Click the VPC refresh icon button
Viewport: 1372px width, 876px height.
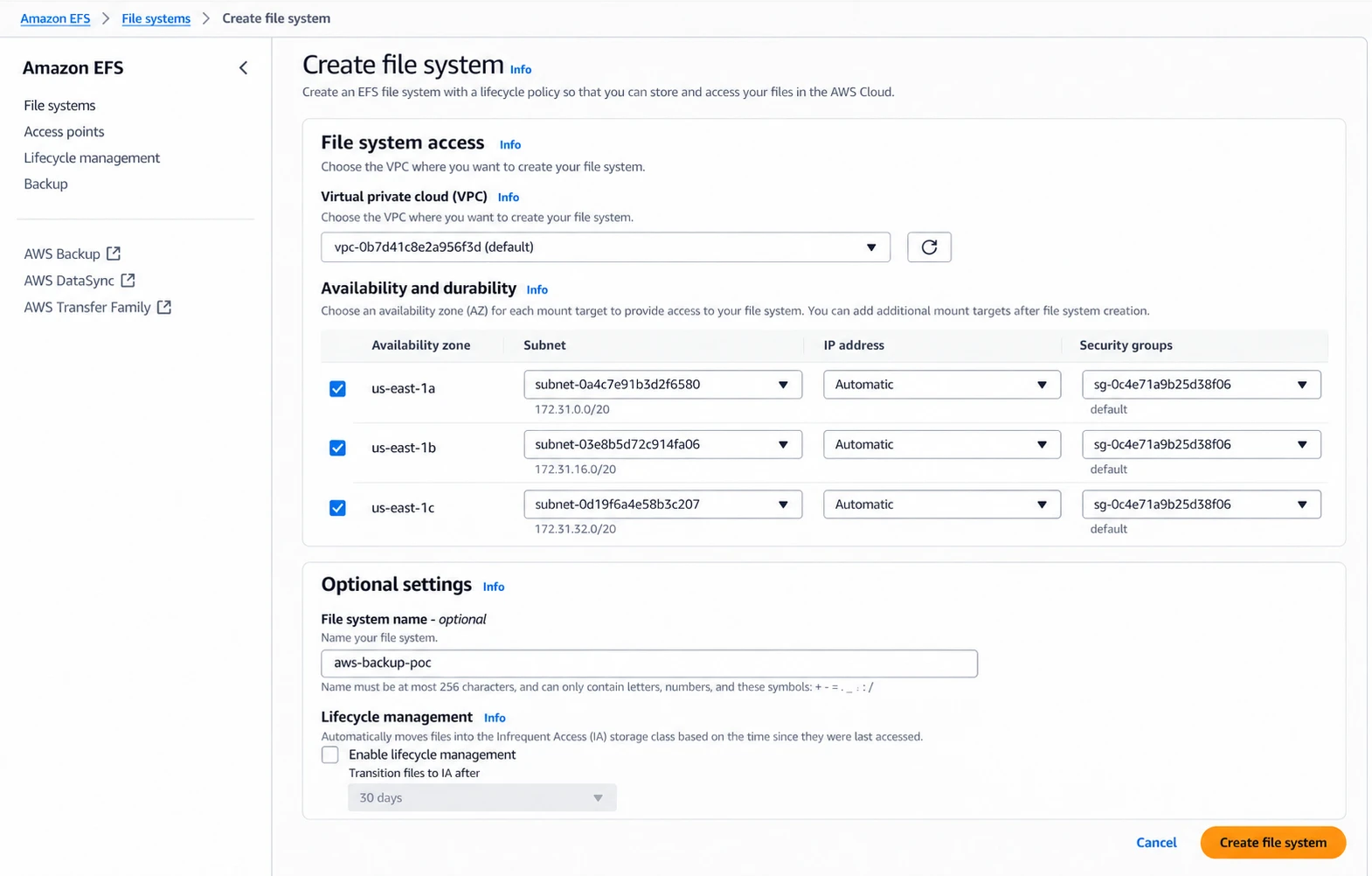point(929,247)
